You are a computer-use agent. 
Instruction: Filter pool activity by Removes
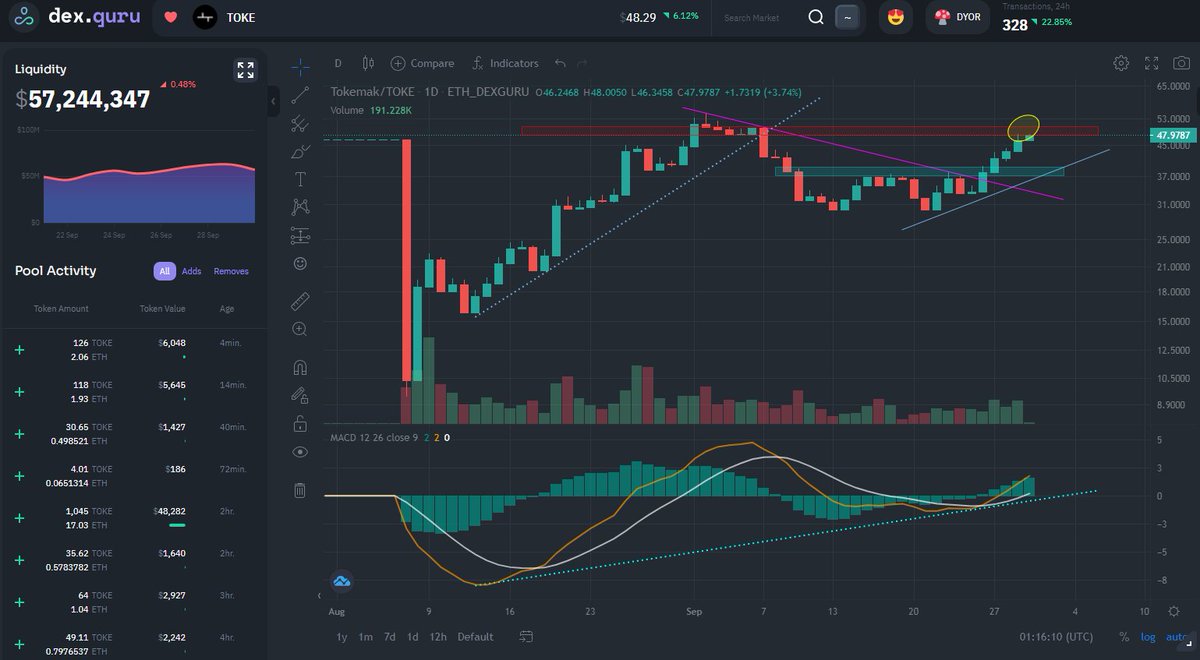click(x=231, y=271)
